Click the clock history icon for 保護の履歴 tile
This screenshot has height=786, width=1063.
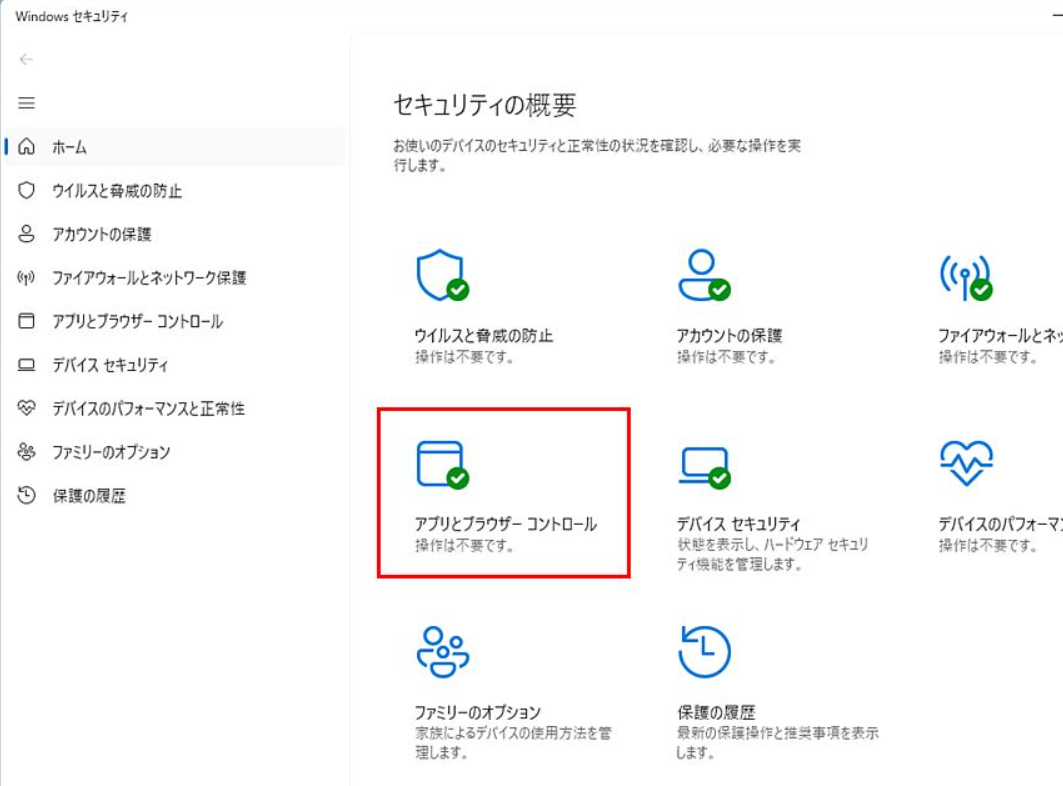tap(703, 652)
